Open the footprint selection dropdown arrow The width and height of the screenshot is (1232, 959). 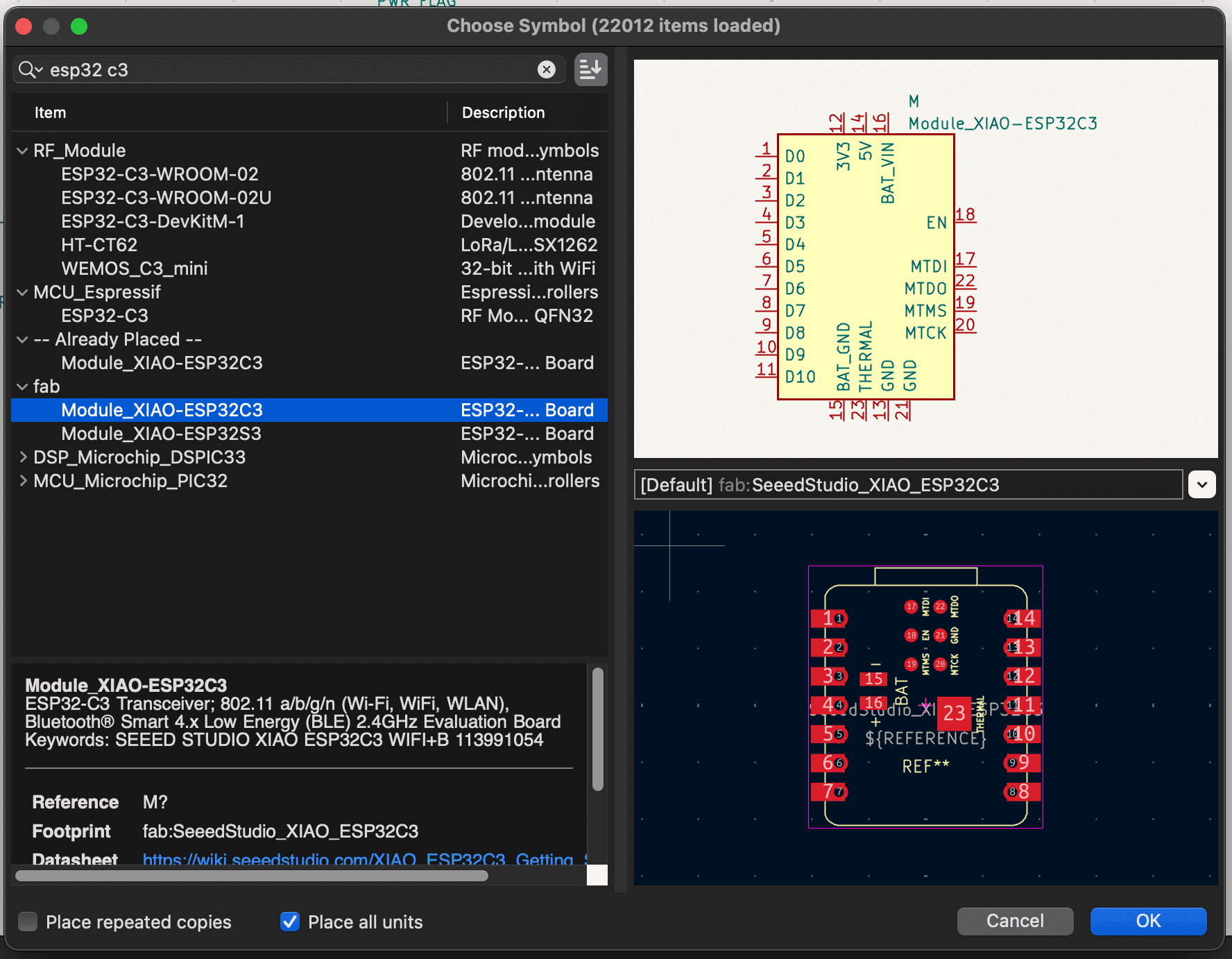coord(1202,484)
